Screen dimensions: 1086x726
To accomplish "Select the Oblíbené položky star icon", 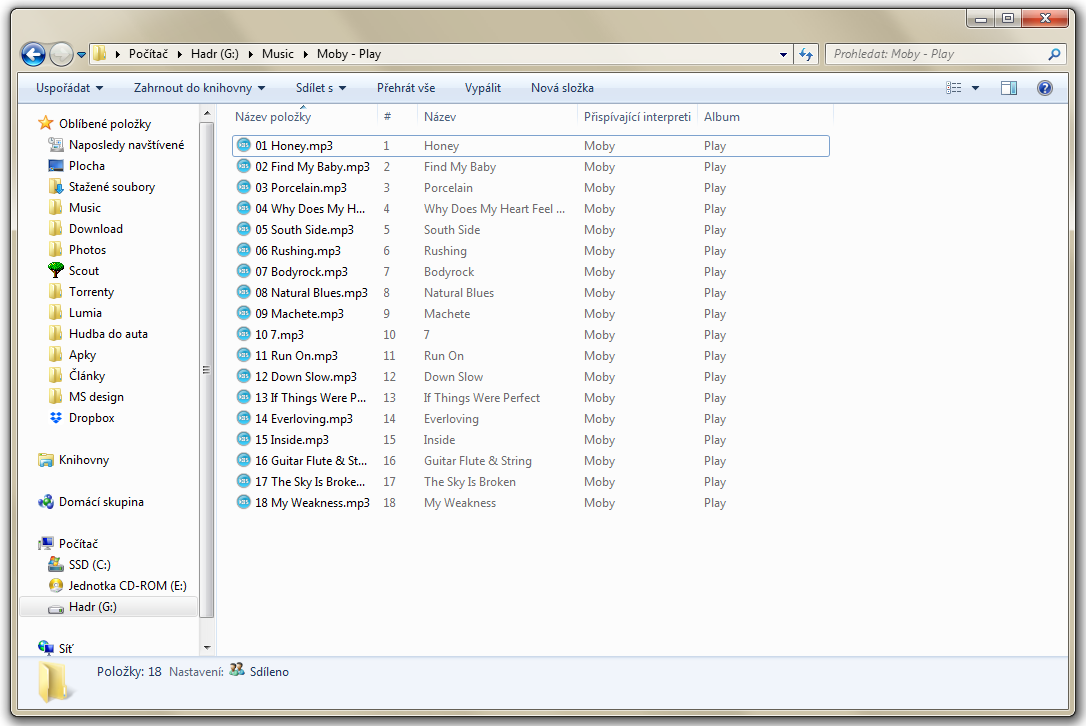I will tap(46, 123).
